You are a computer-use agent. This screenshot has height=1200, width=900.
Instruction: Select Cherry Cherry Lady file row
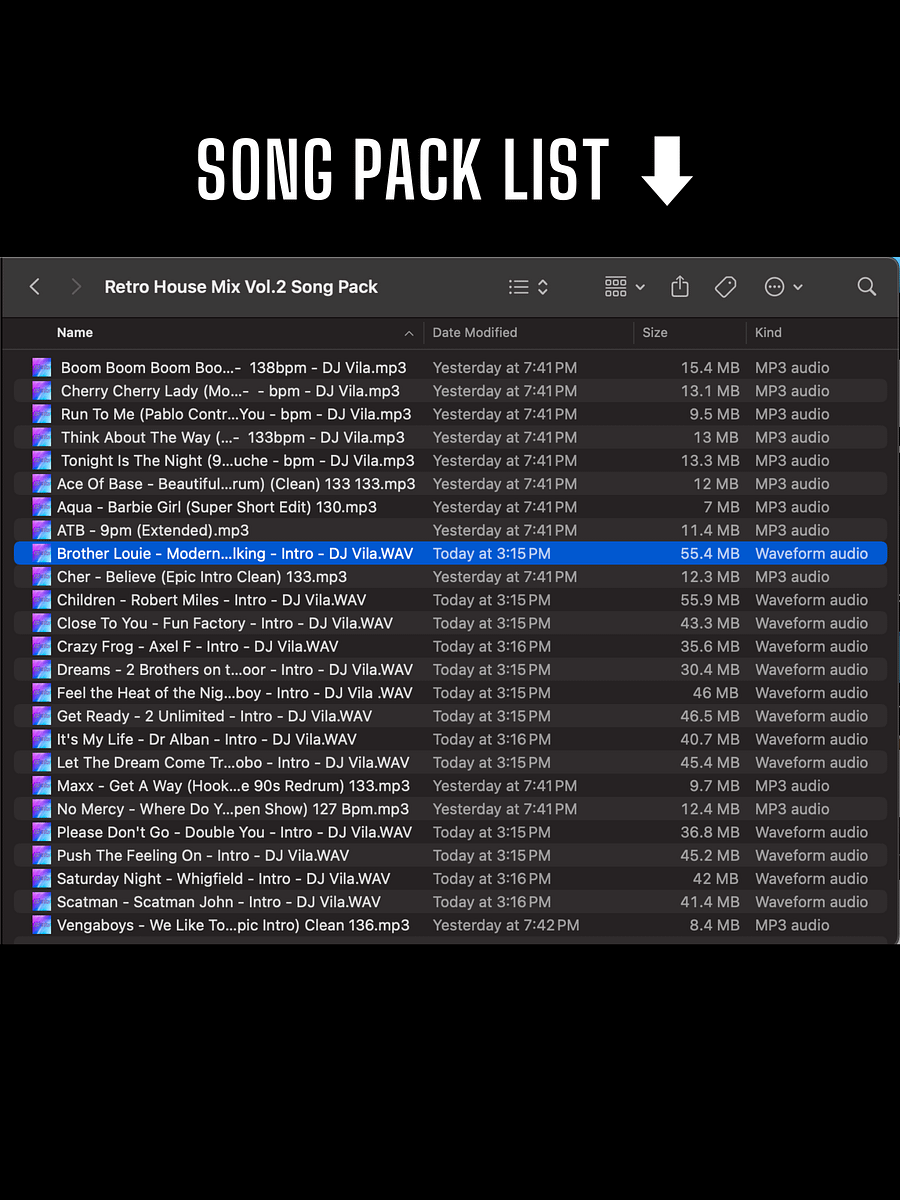450,391
